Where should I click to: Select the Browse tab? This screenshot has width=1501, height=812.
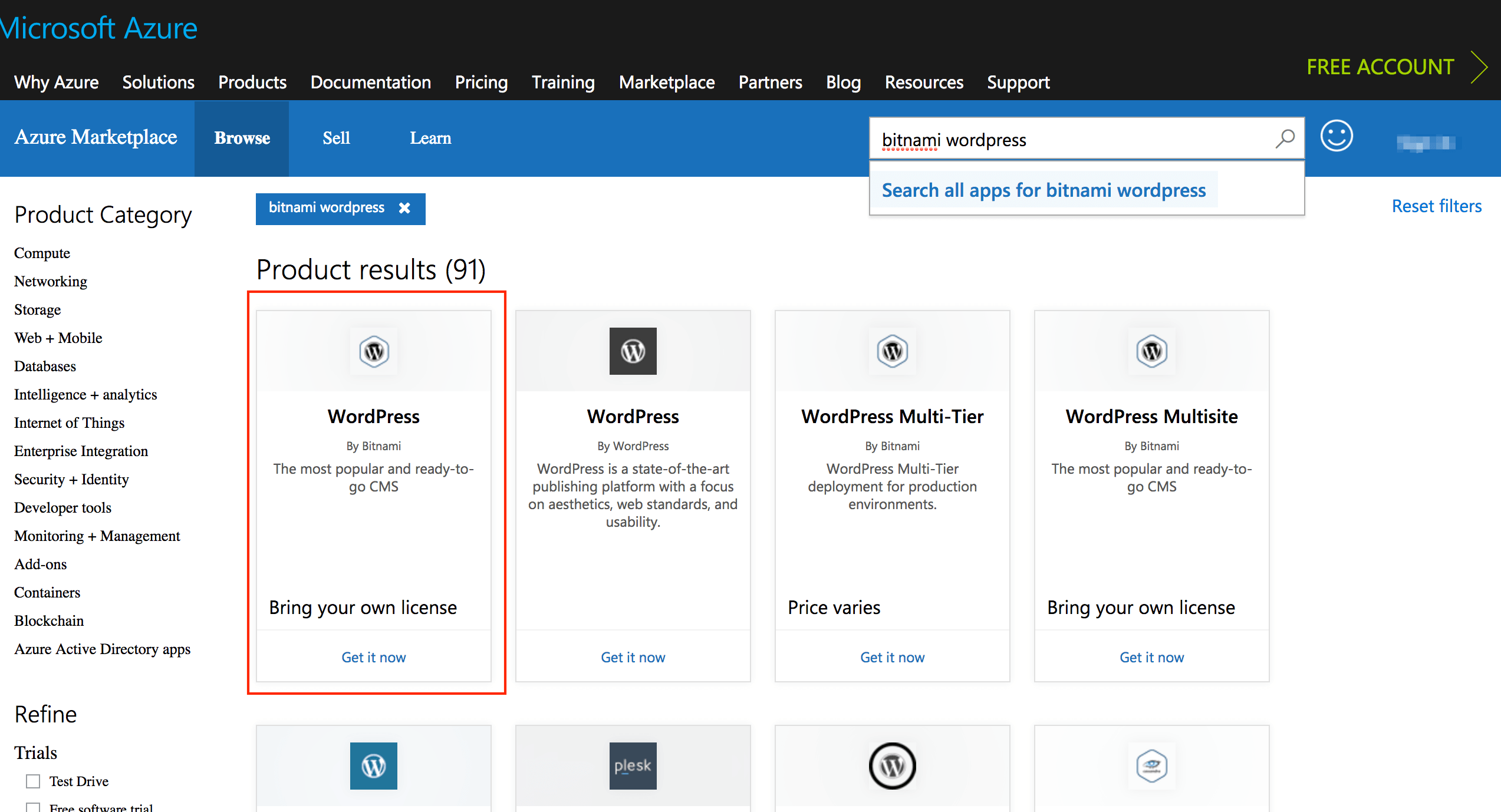click(x=242, y=138)
